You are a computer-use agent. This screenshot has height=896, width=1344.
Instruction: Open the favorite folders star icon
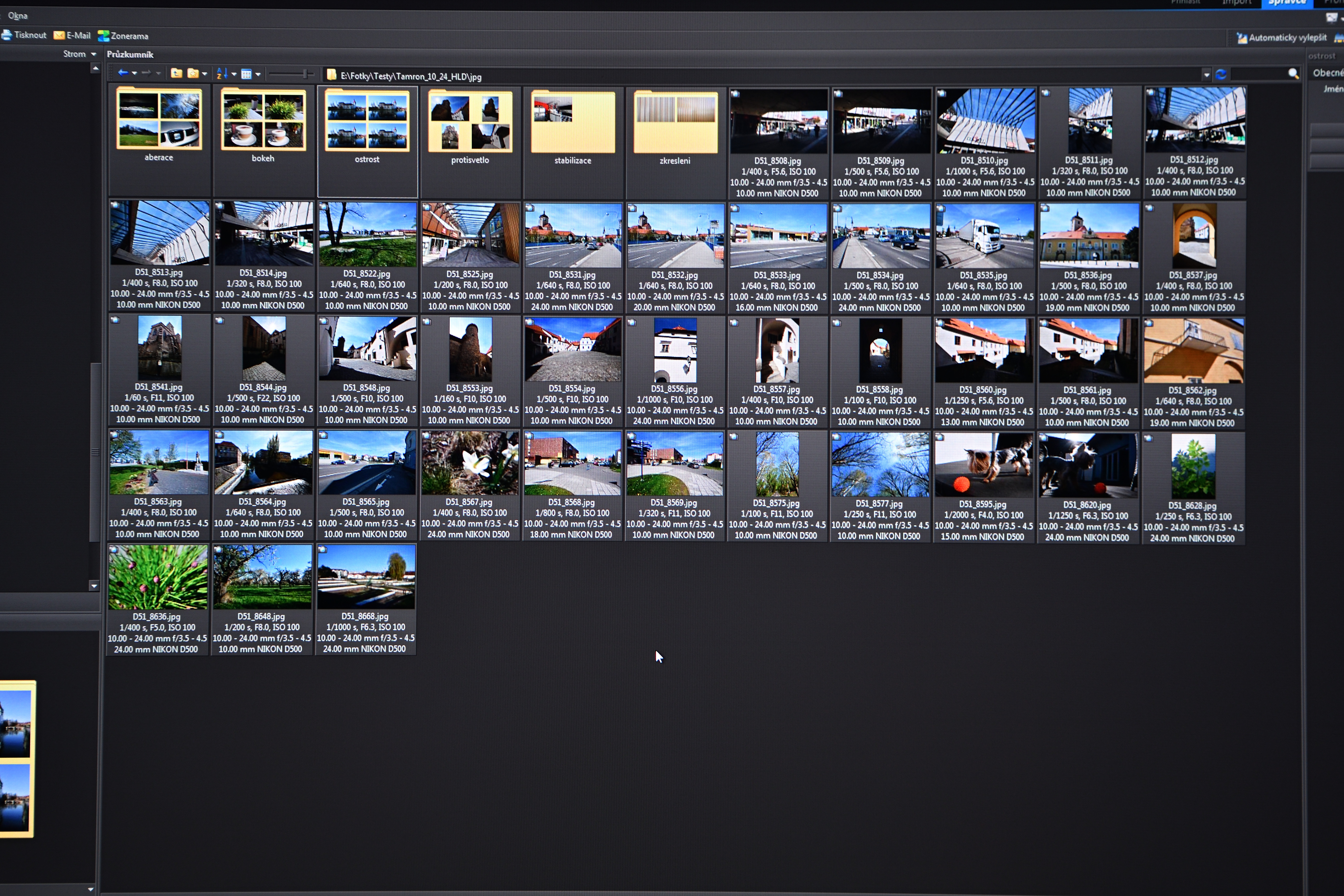pos(193,74)
